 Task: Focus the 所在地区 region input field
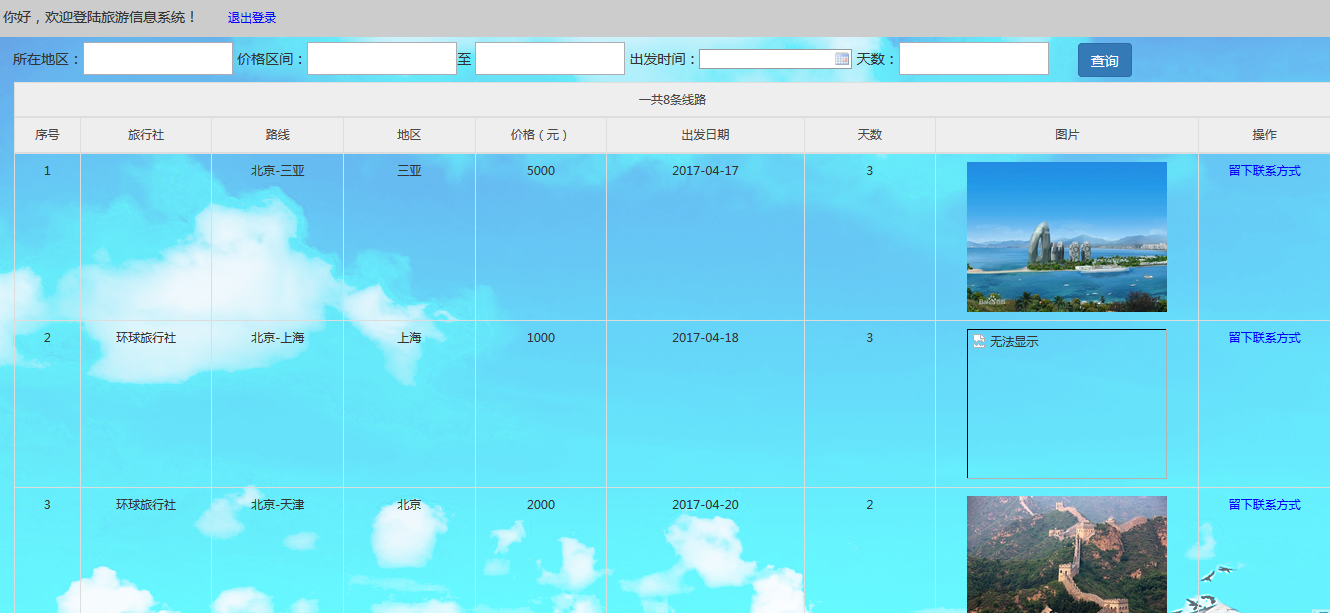158,58
